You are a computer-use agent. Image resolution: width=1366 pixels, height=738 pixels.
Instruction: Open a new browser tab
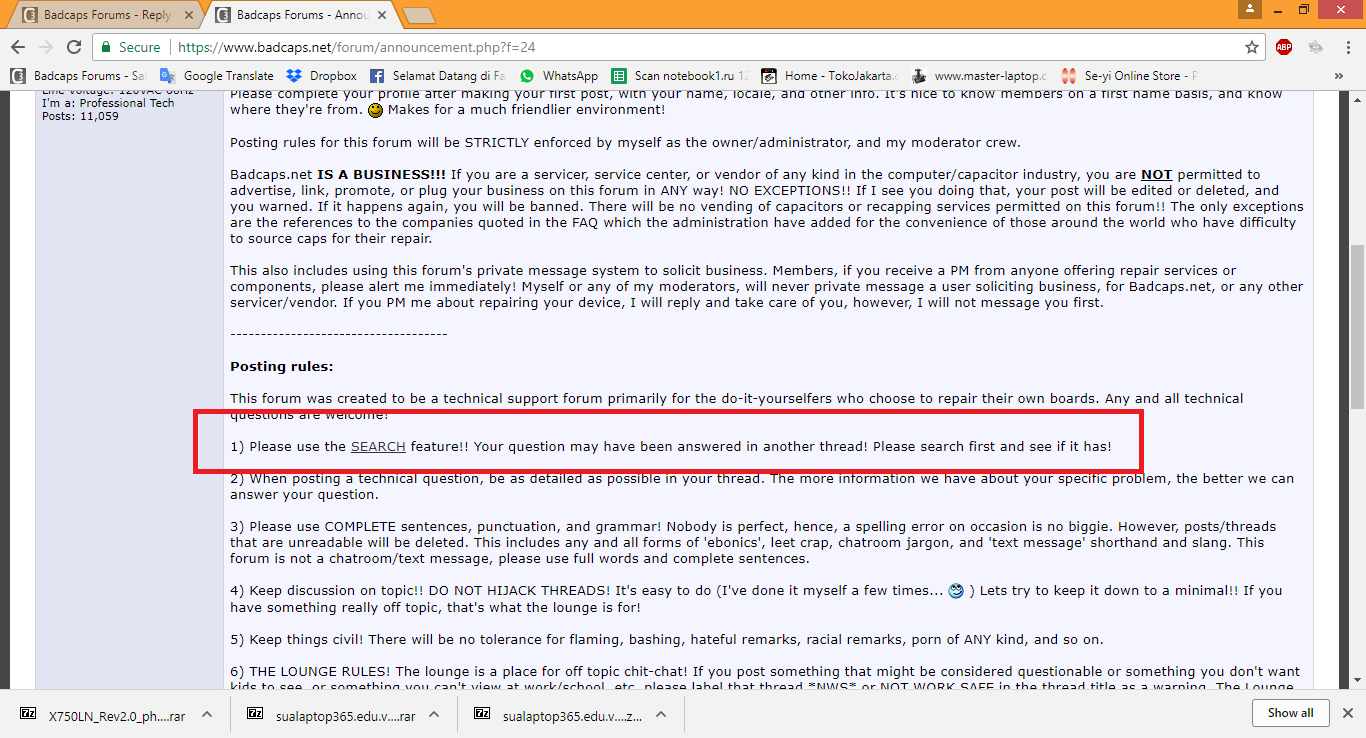tap(418, 15)
